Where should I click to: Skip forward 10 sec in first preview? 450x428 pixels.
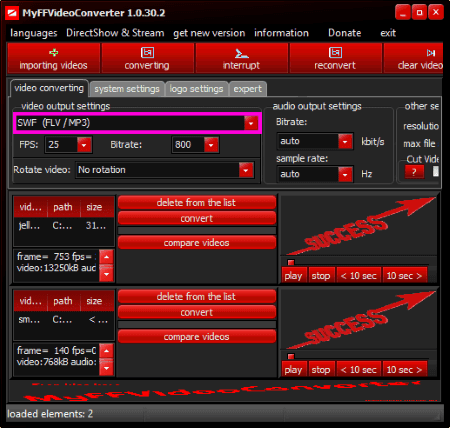pyautogui.click(x=405, y=276)
